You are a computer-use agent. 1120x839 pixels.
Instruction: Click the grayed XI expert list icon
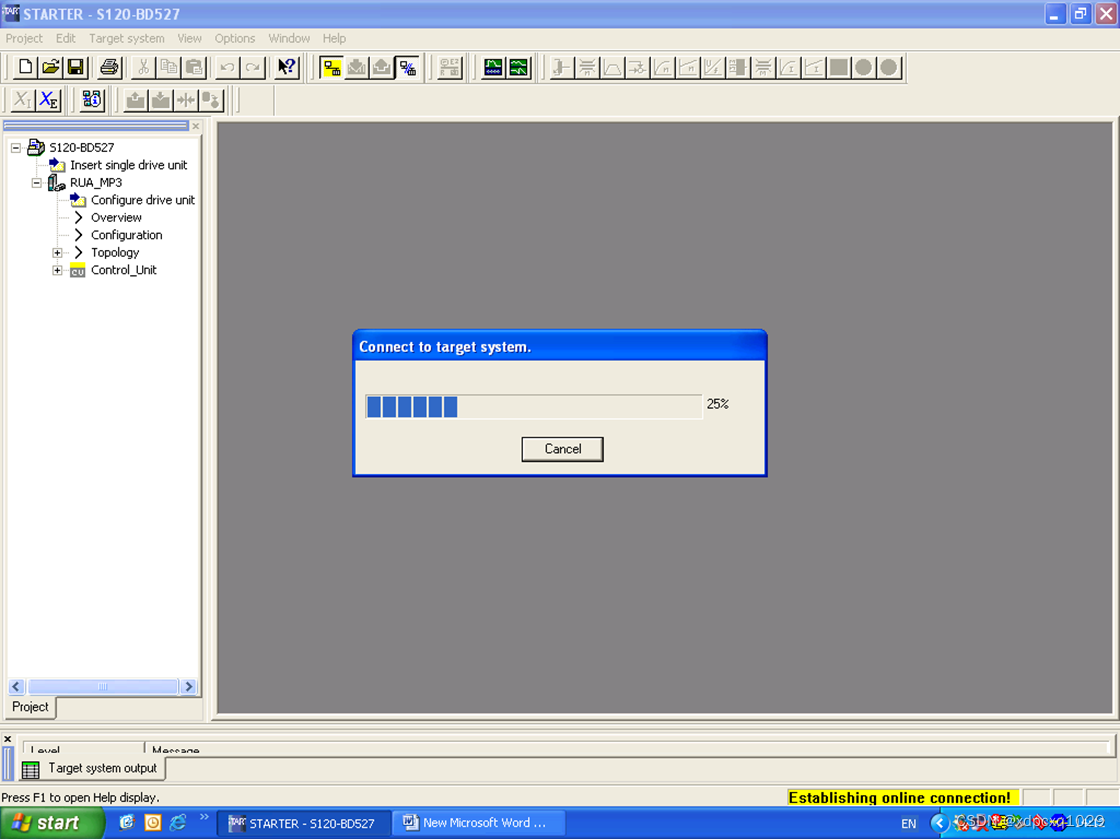click(22, 99)
